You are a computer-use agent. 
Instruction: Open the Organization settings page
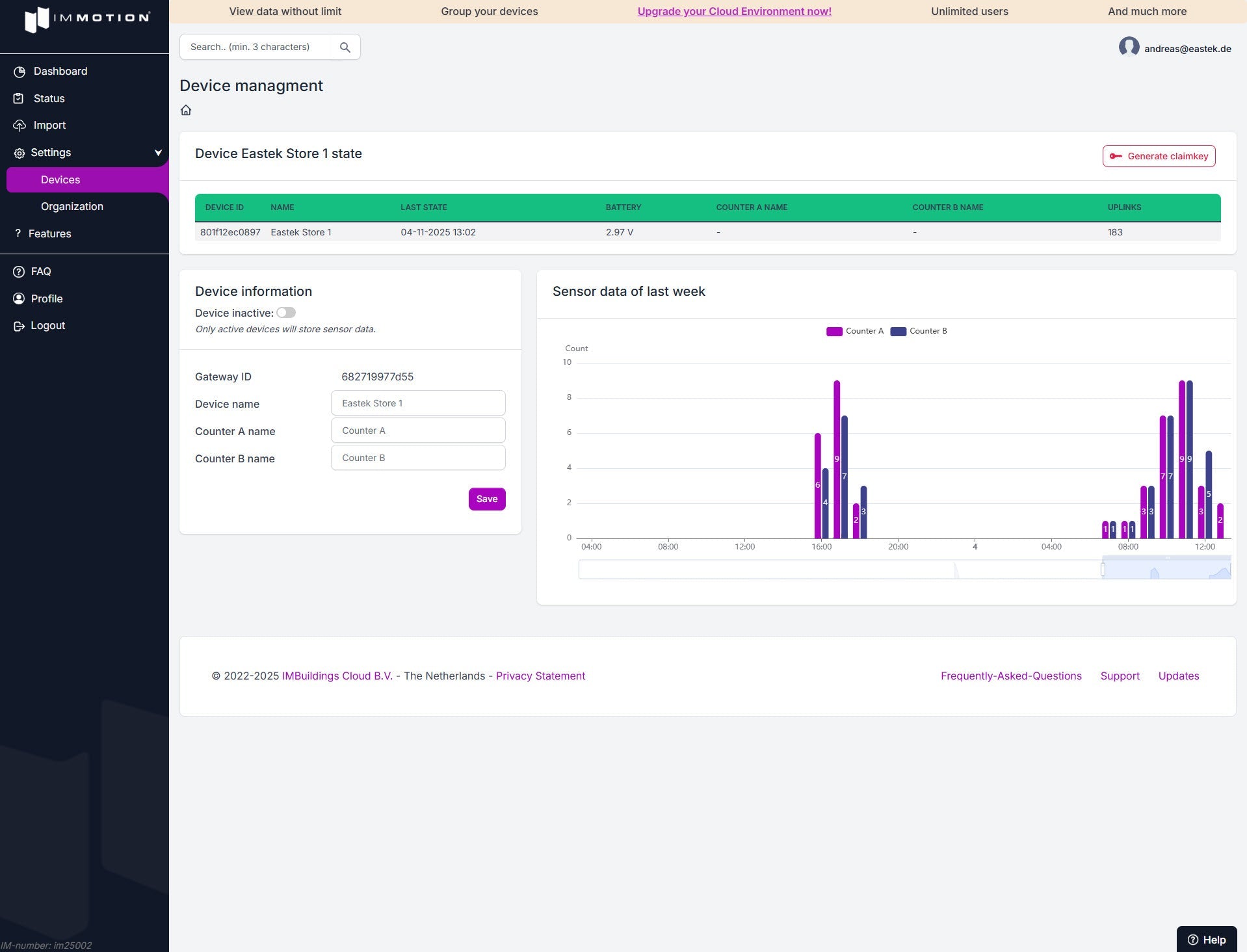click(x=72, y=206)
